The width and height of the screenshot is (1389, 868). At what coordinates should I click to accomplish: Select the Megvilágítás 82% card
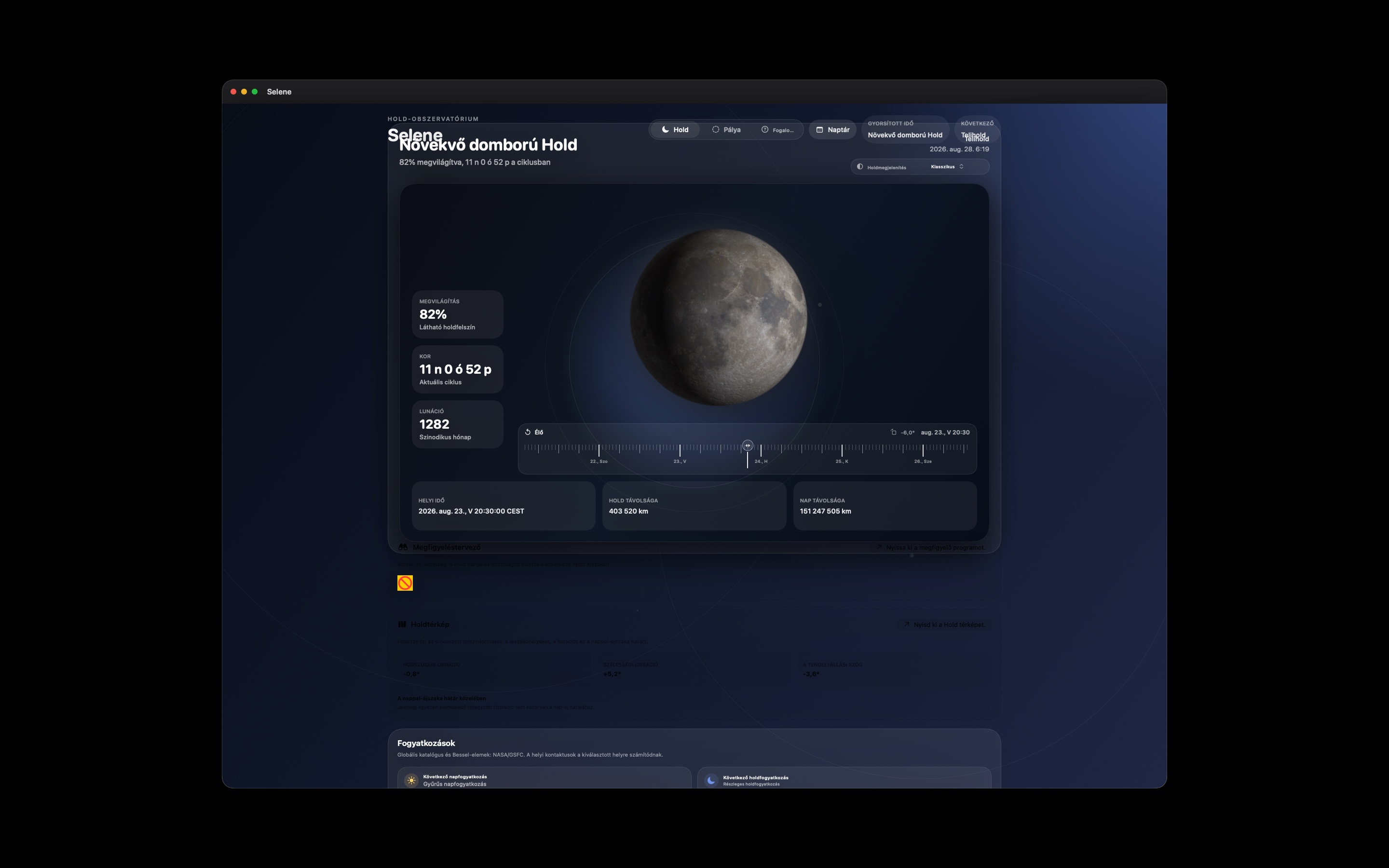point(457,314)
